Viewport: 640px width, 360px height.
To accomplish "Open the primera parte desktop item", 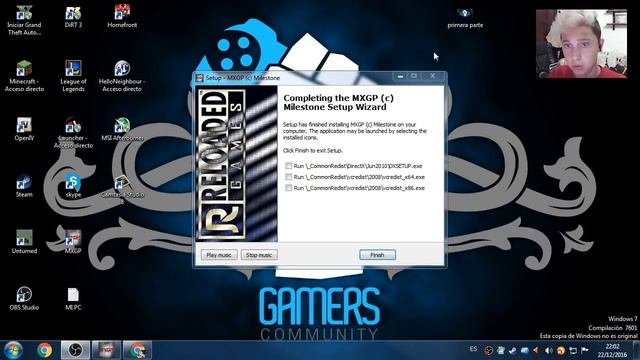I will click(x=465, y=18).
